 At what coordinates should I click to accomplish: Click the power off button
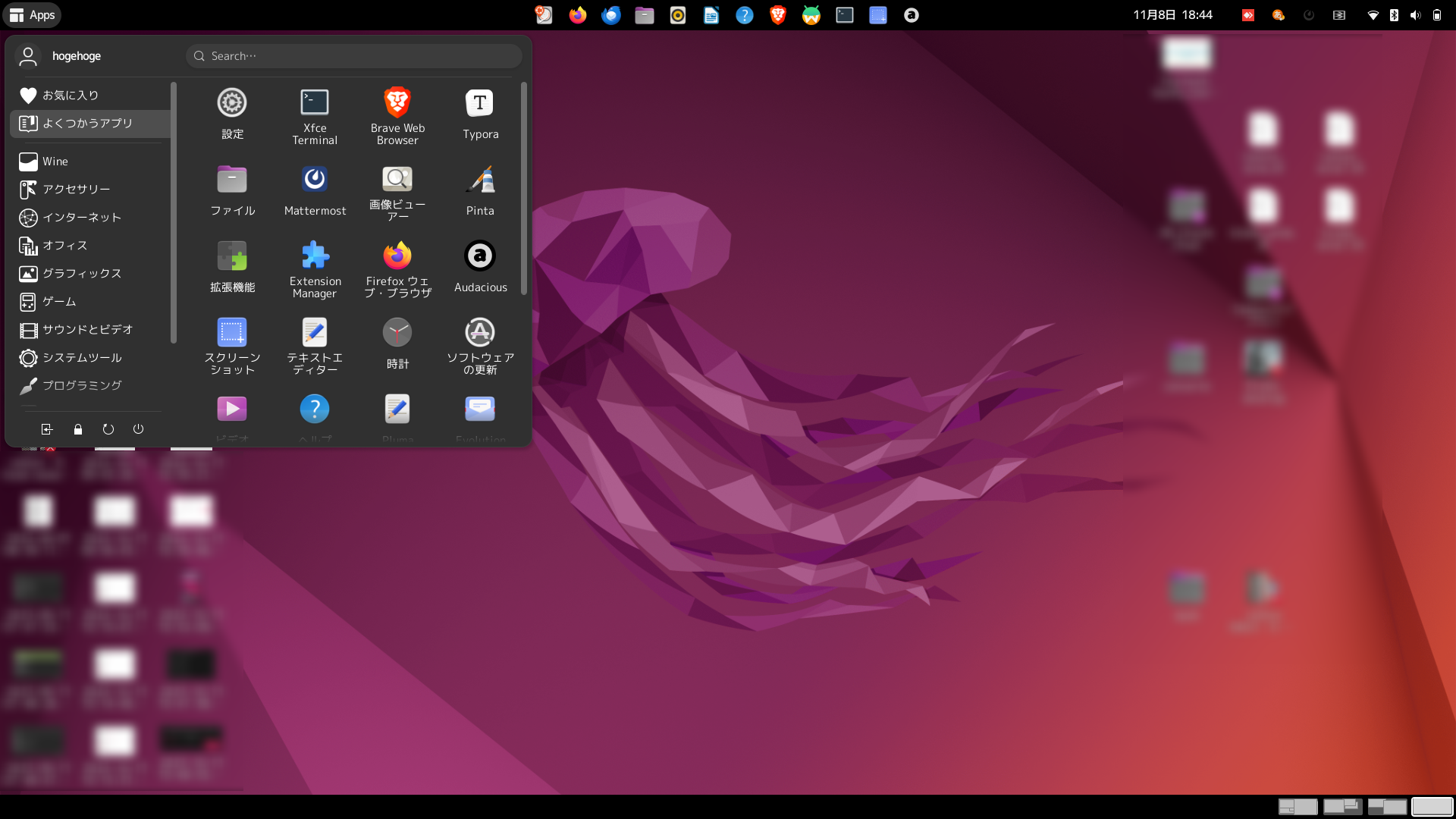pyautogui.click(x=138, y=429)
